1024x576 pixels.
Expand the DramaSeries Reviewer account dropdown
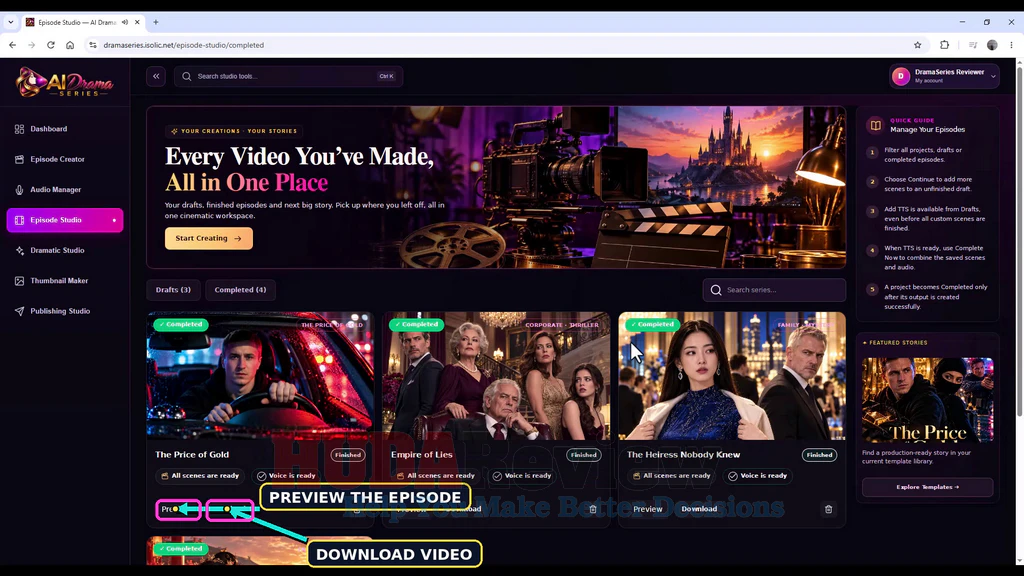(x=944, y=76)
